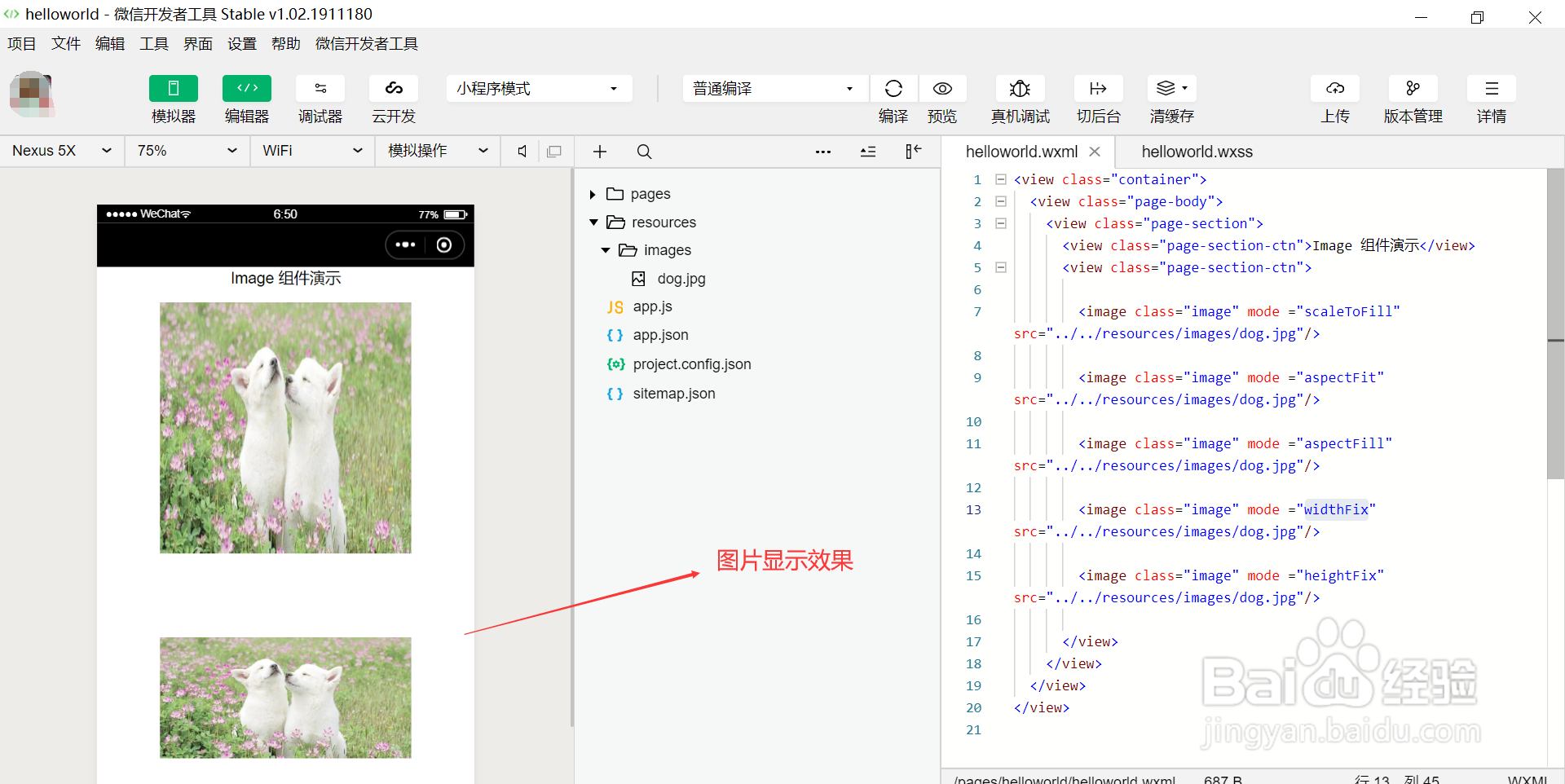Click the preview eye icon
The height and width of the screenshot is (784, 1565).
click(942, 88)
